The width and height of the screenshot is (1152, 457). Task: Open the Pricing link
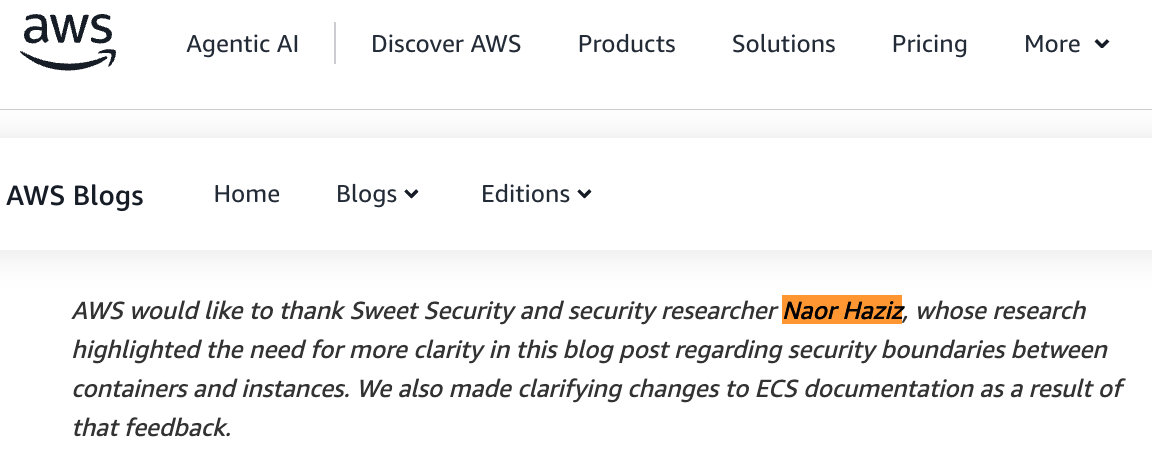[x=929, y=44]
